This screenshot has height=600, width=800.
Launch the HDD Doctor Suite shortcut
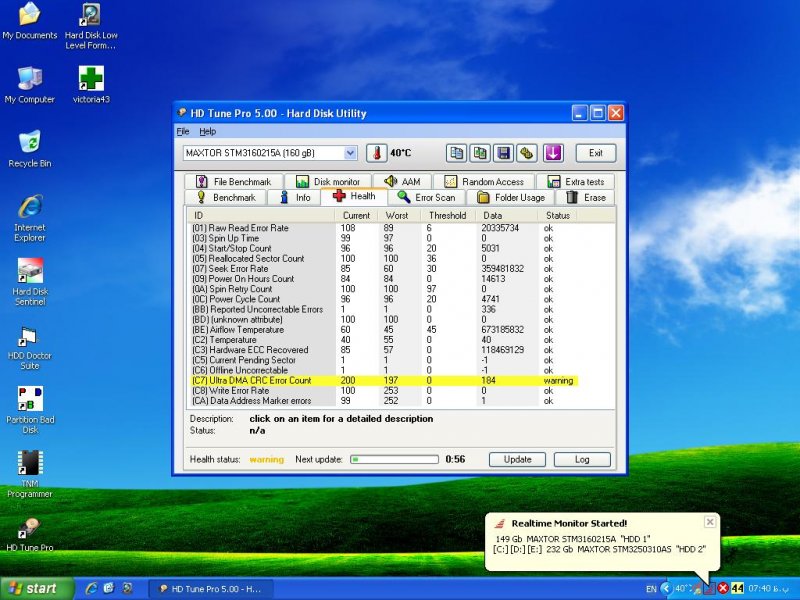[30, 346]
